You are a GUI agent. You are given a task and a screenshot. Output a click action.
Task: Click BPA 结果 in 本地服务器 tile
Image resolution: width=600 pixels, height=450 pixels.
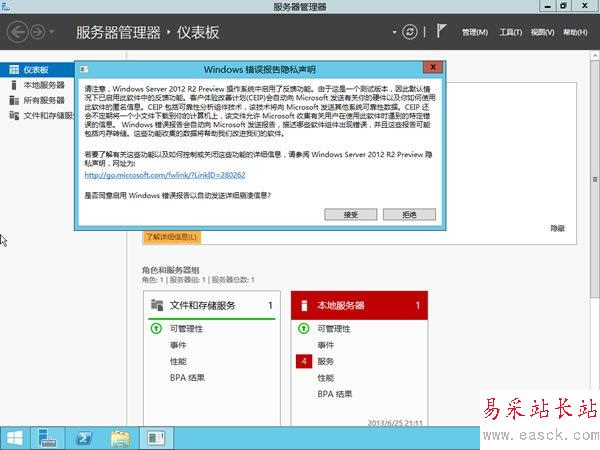(334, 394)
